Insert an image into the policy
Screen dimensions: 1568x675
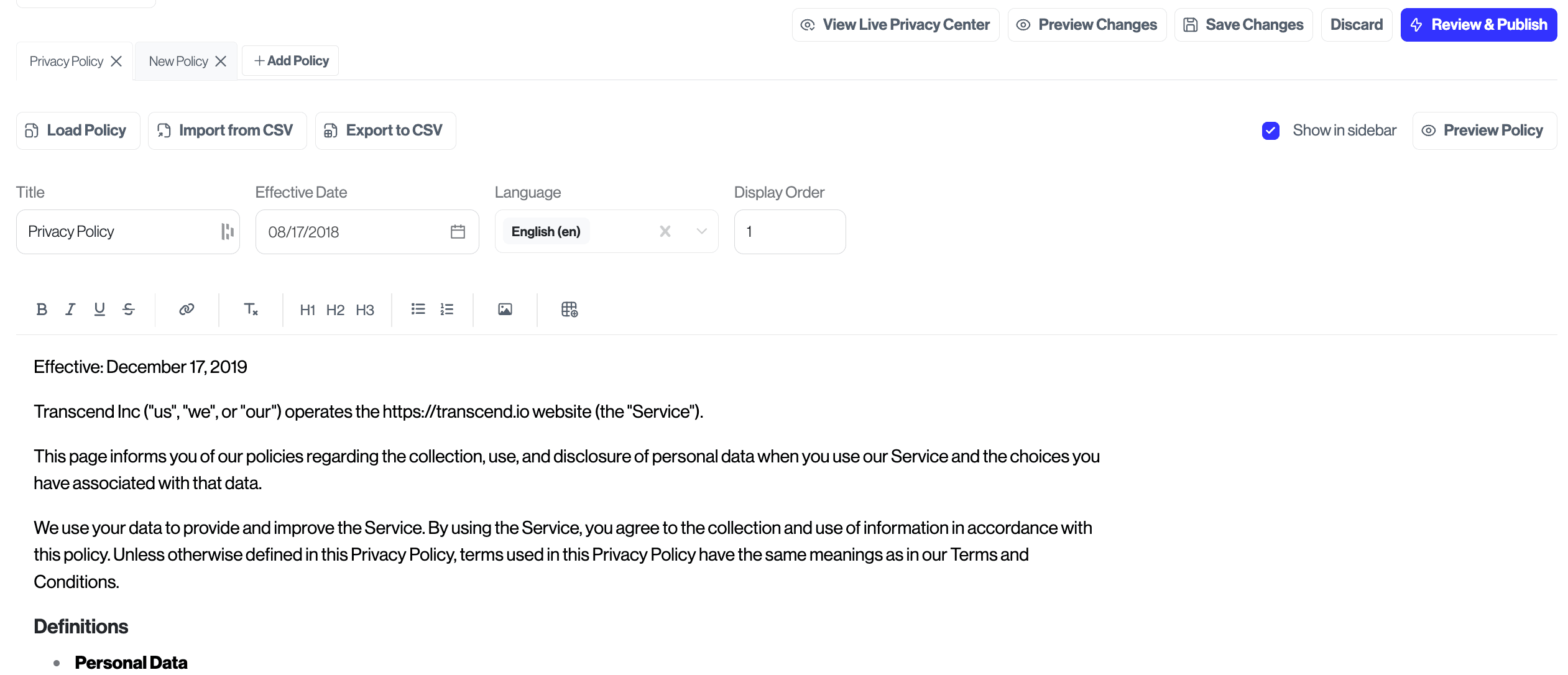click(505, 310)
